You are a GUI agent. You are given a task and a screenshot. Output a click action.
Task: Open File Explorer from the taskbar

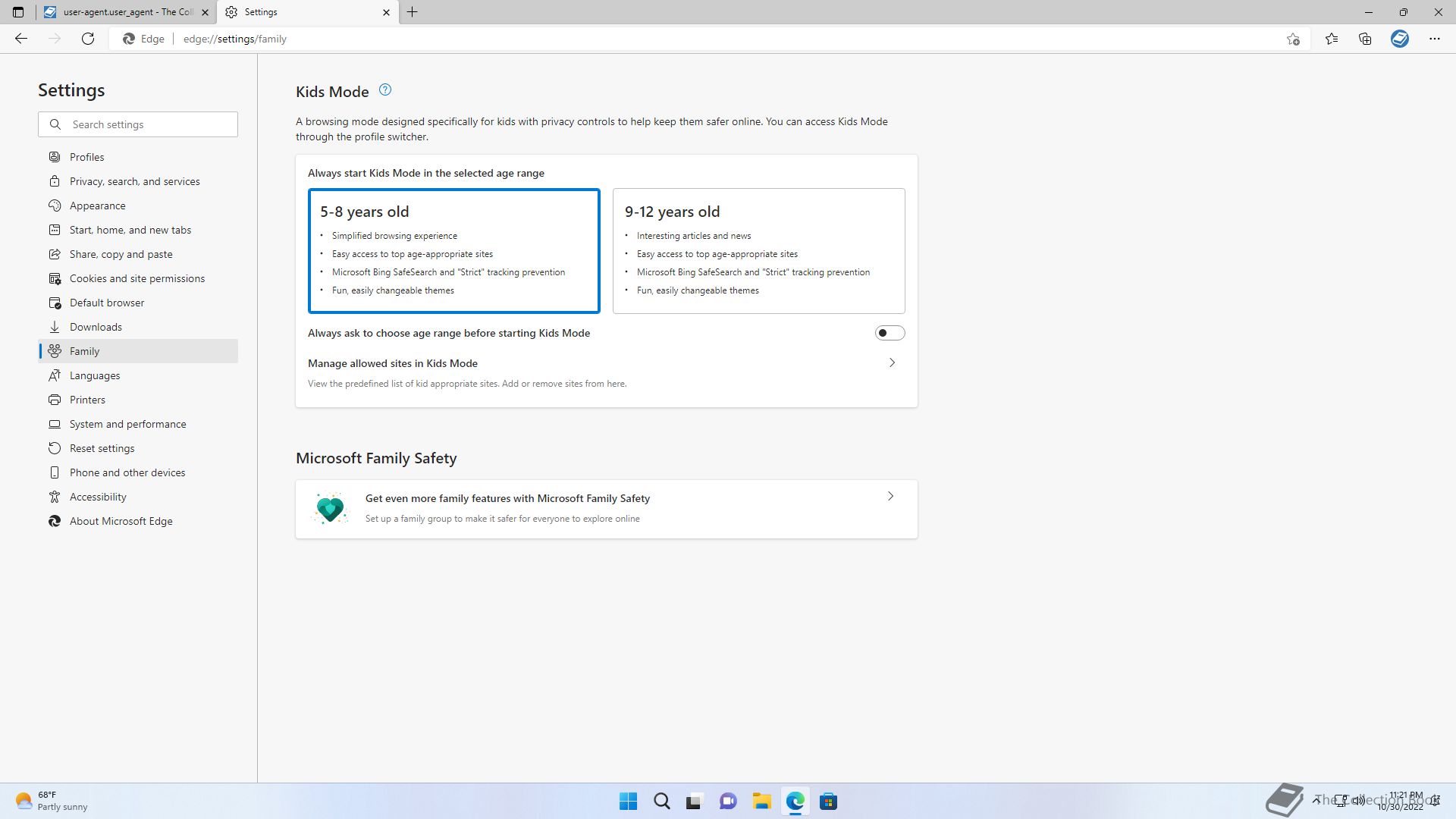click(761, 802)
